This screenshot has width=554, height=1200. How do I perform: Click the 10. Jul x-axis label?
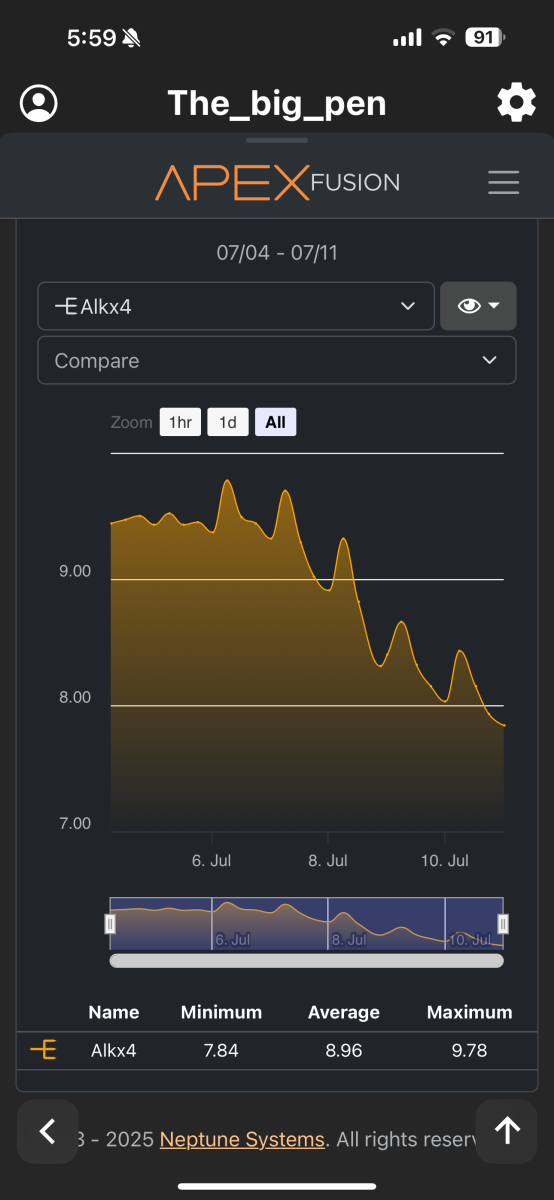click(x=445, y=860)
